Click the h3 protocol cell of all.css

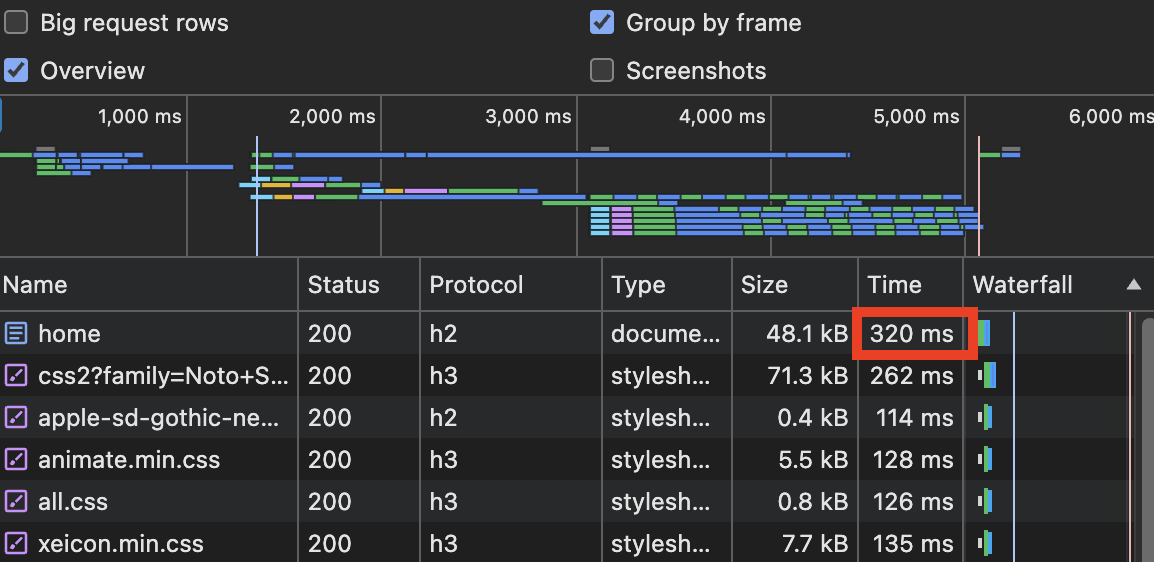tap(443, 502)
